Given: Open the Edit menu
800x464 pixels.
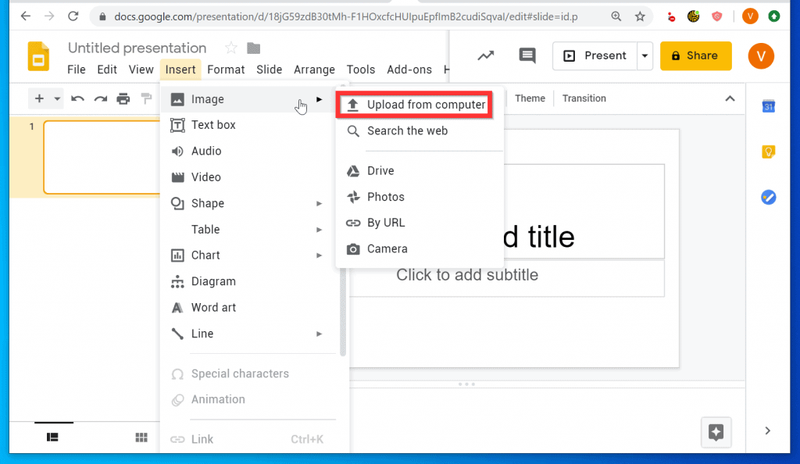Looking at the screenshot, I should 107,69.
